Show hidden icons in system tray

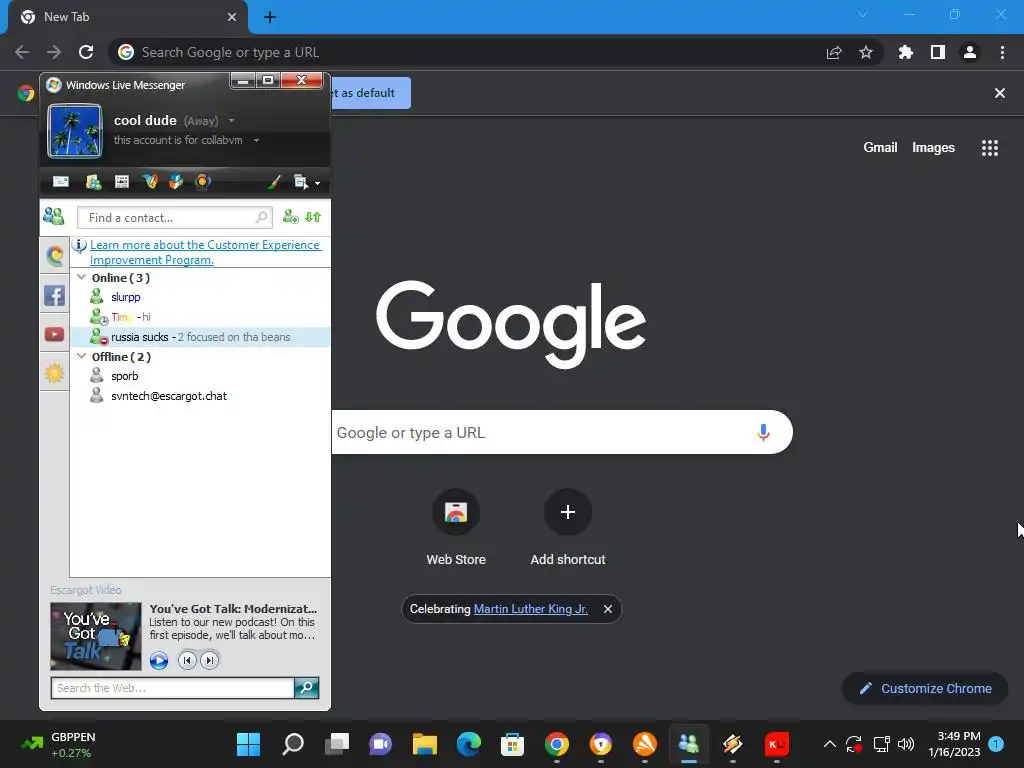829,744
